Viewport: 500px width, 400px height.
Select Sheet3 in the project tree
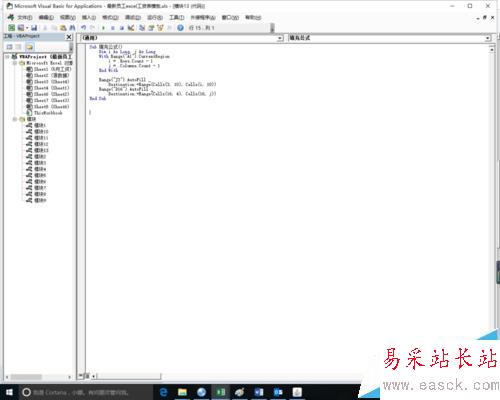click(x=48, y=82)
